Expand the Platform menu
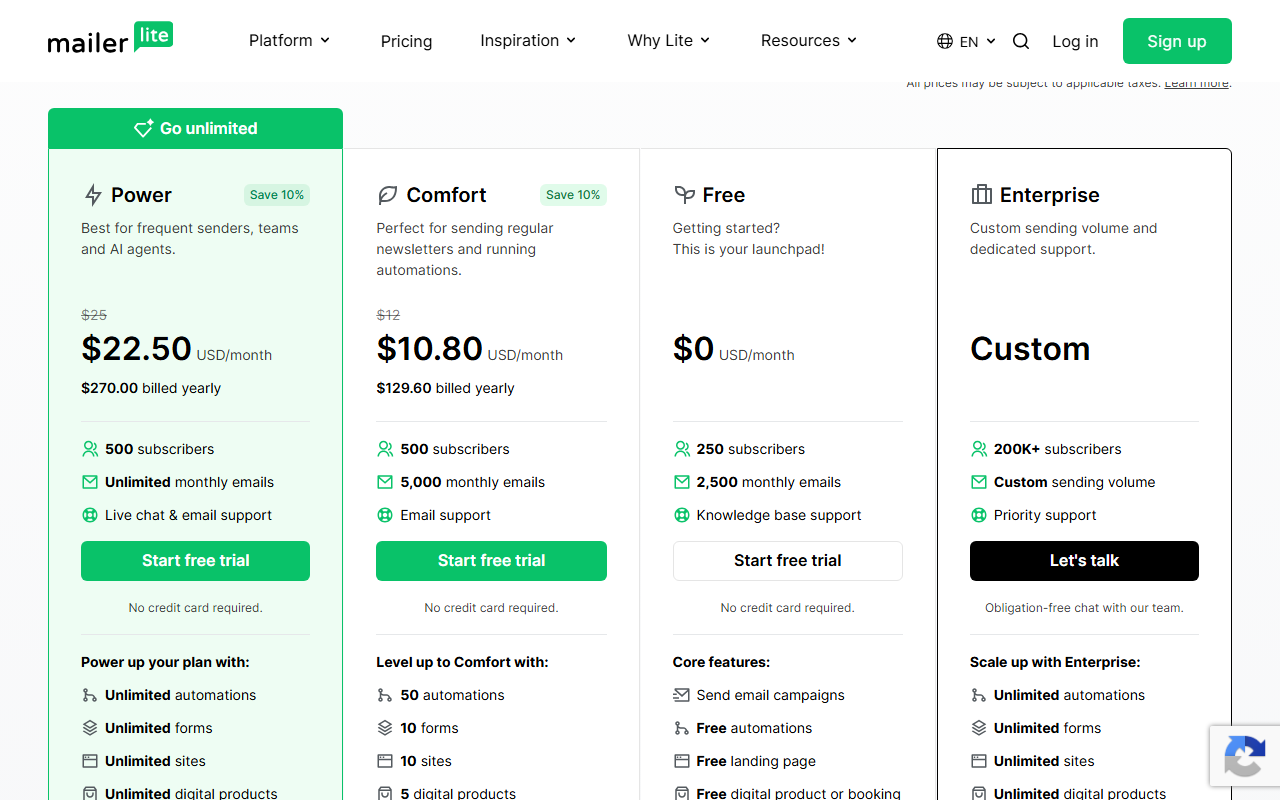Viewport: 1280px width, 800px height. [x=289, y=40]
